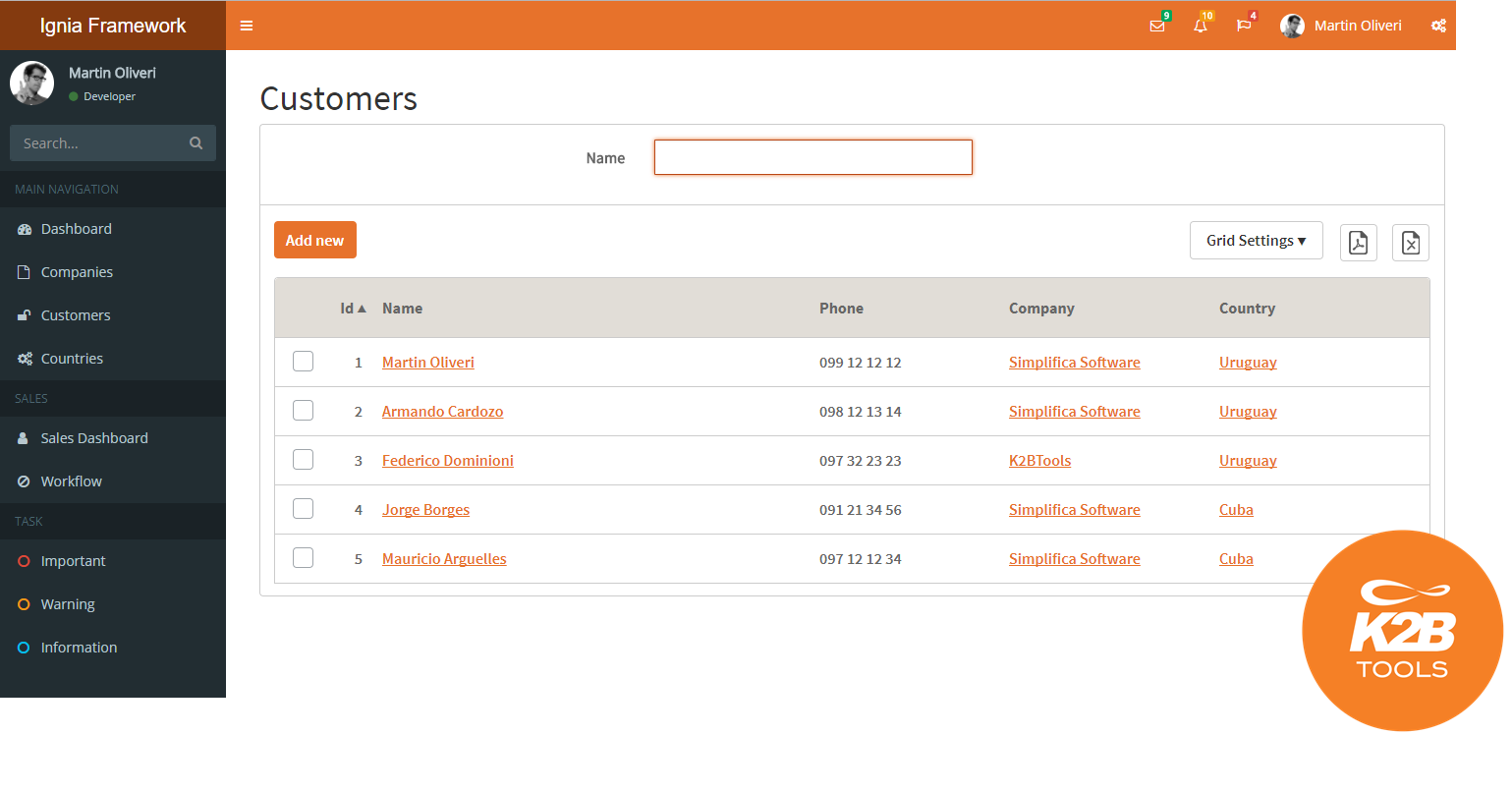Click the Add new button
Viewport: 1512px width, 792px height.
[x=314, y=241]
